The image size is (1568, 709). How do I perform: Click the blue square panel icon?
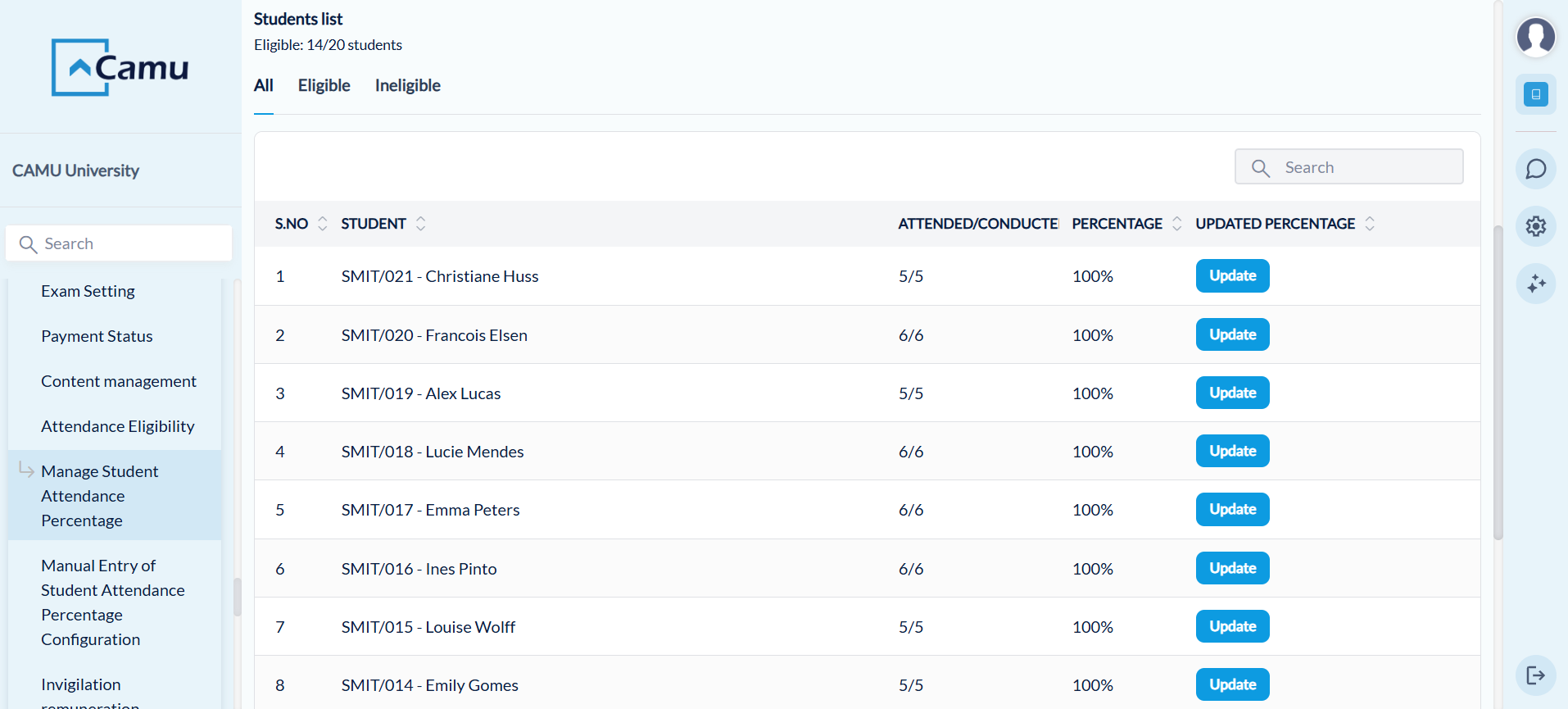[x=1535, y=94]
